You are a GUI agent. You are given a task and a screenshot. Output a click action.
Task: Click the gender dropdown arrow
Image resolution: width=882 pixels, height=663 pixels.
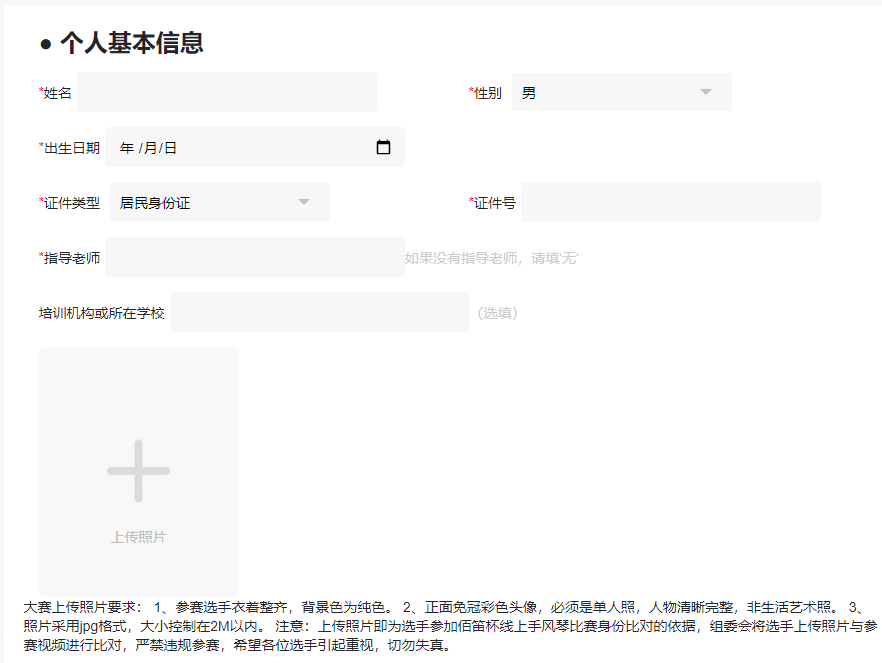point(705,91)
